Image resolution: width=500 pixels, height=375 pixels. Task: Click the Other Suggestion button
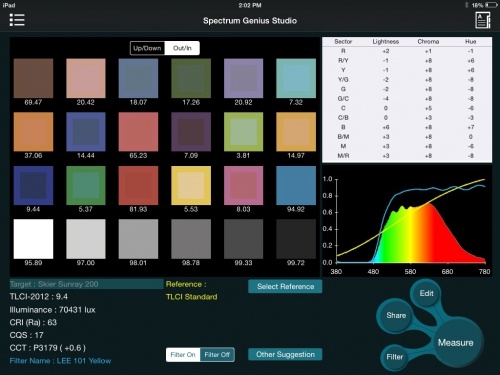click(285, 354)
